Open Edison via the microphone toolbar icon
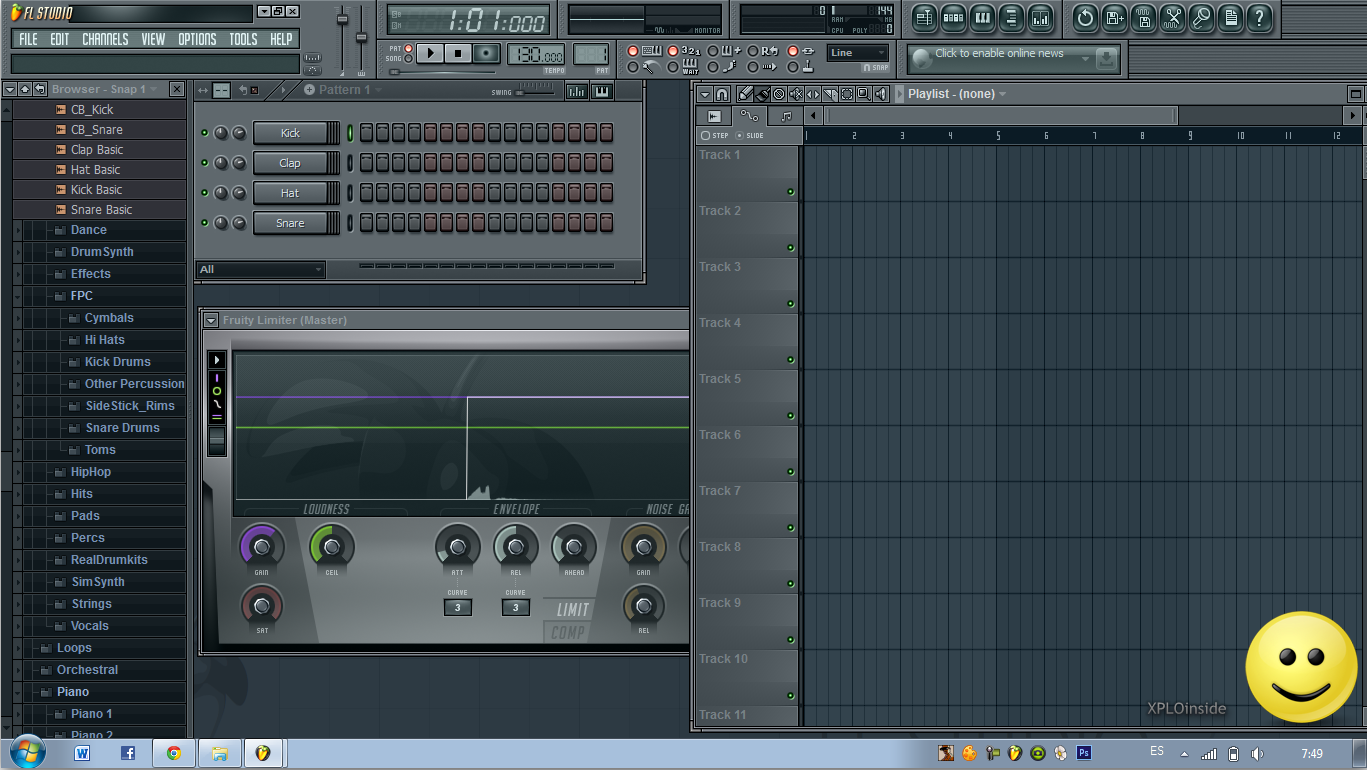This screenshot has height=770, width=1367. pyautogui.click(x=1200, y=18)
